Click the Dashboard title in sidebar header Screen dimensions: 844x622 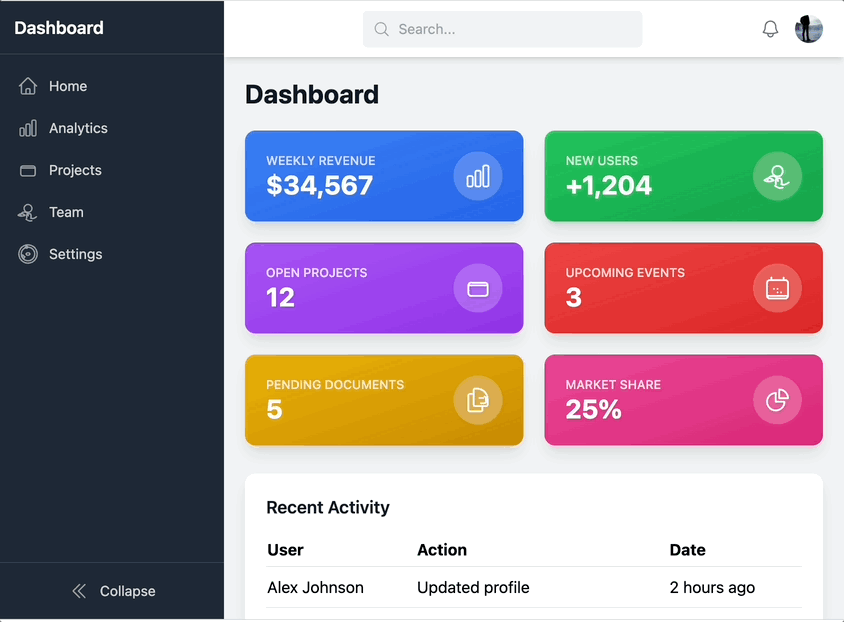59,28
